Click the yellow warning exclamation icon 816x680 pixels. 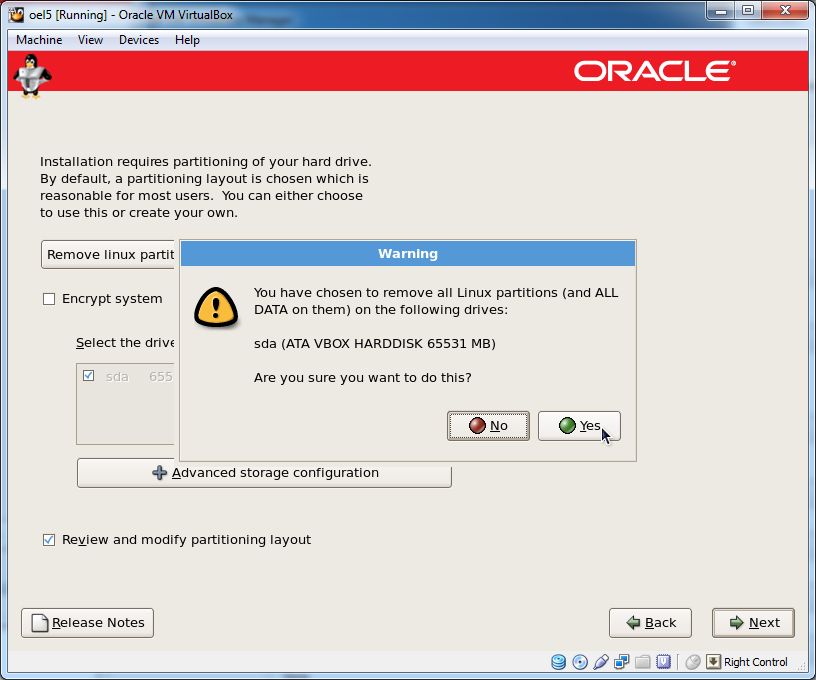pyautogui.click(x=216, y=307)
